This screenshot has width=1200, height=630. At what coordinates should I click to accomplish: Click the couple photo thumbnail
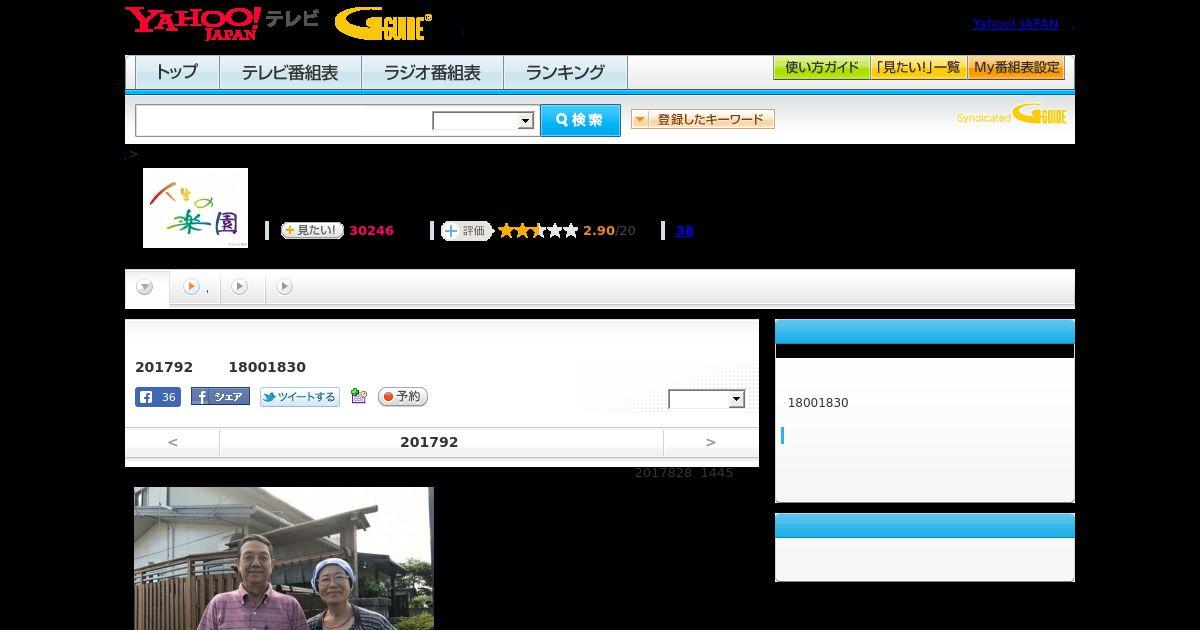click(x=284, y=558)
